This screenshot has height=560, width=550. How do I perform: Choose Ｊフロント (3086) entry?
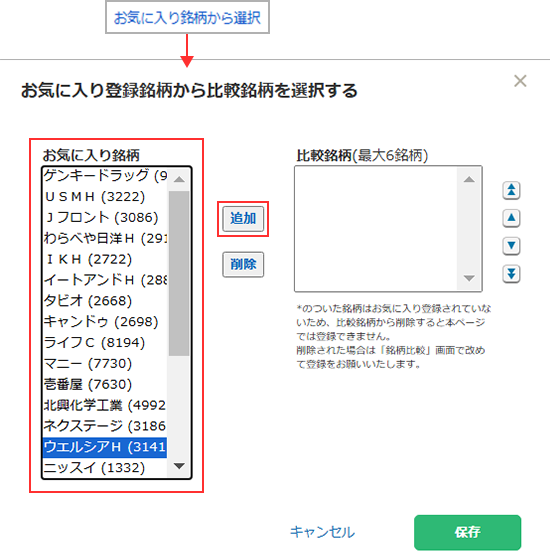pyautogui.click(x=105, y=217)
